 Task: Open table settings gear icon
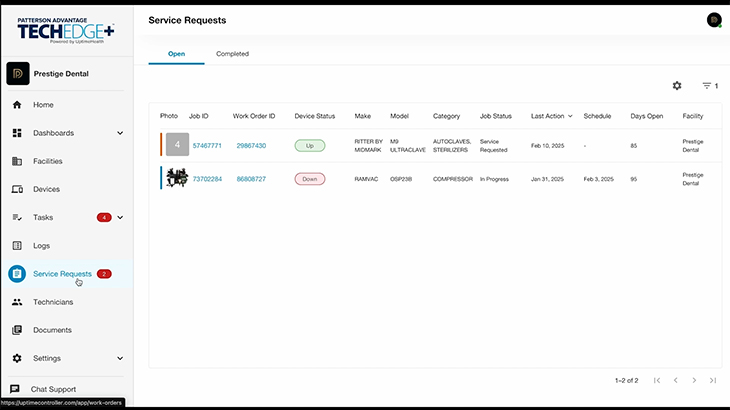click(x=677, y=86)
